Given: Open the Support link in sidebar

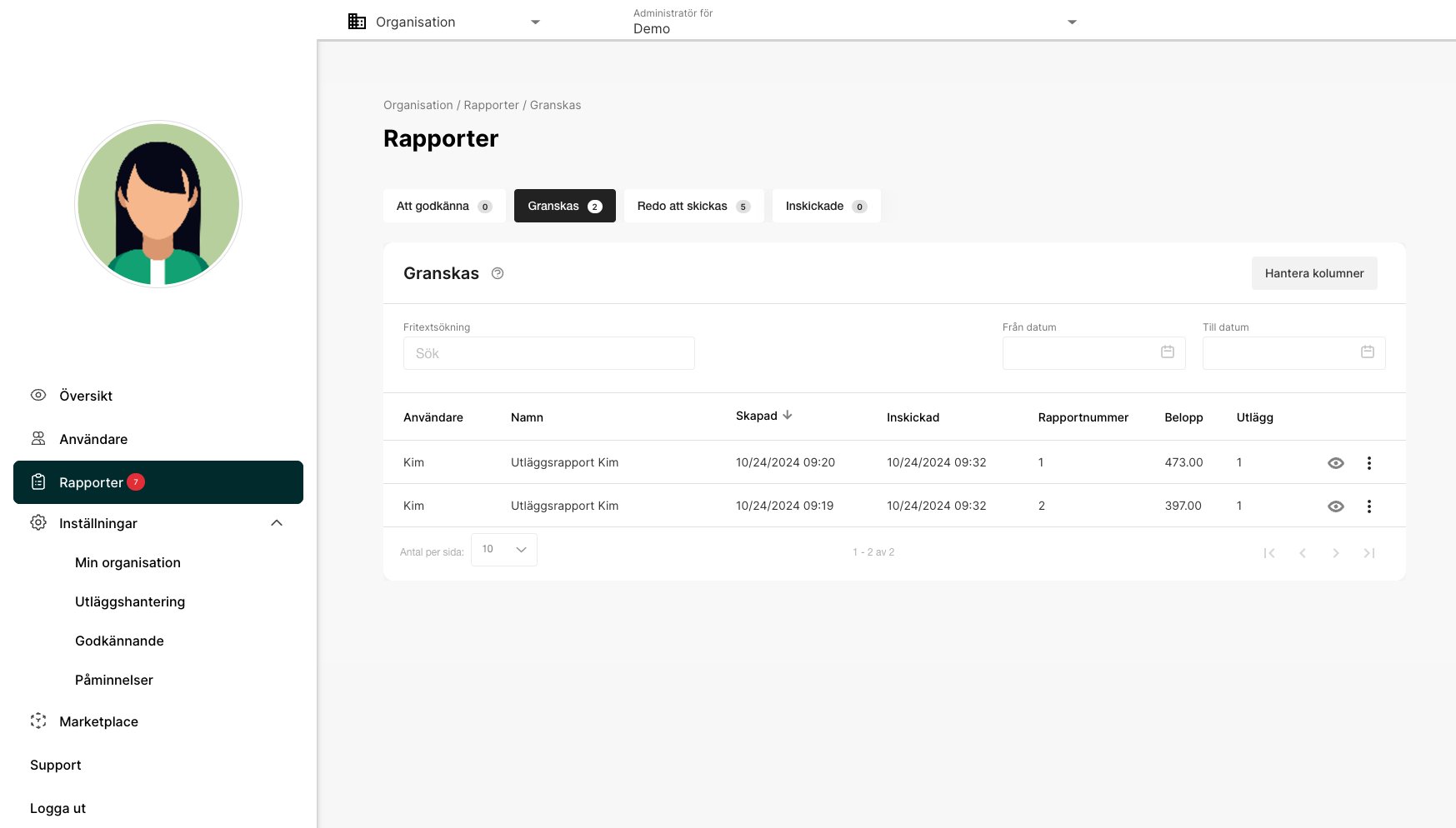Looking at the screenshot, I should tap(56, 765).
